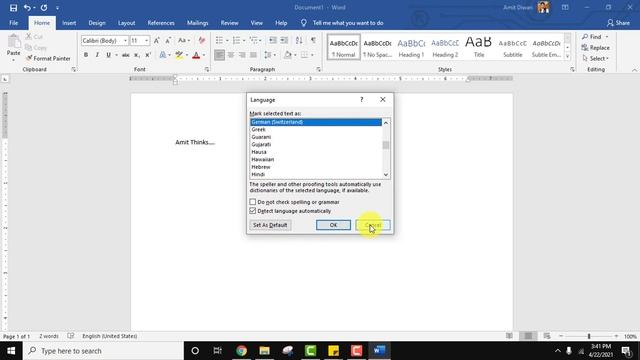
Task: Apply subscript formatting
Action: click(137, 55)
